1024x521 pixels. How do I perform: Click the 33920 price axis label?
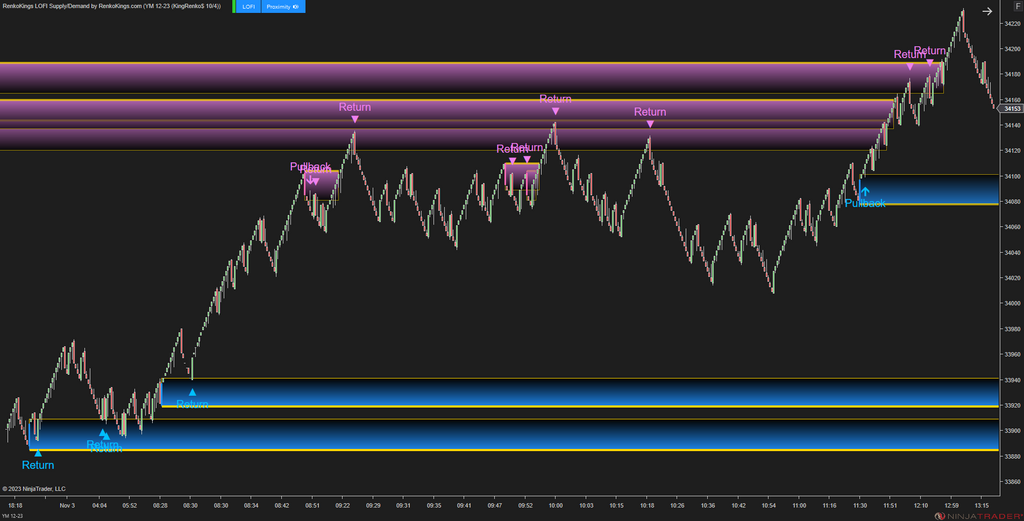(x=1012, y=405)
